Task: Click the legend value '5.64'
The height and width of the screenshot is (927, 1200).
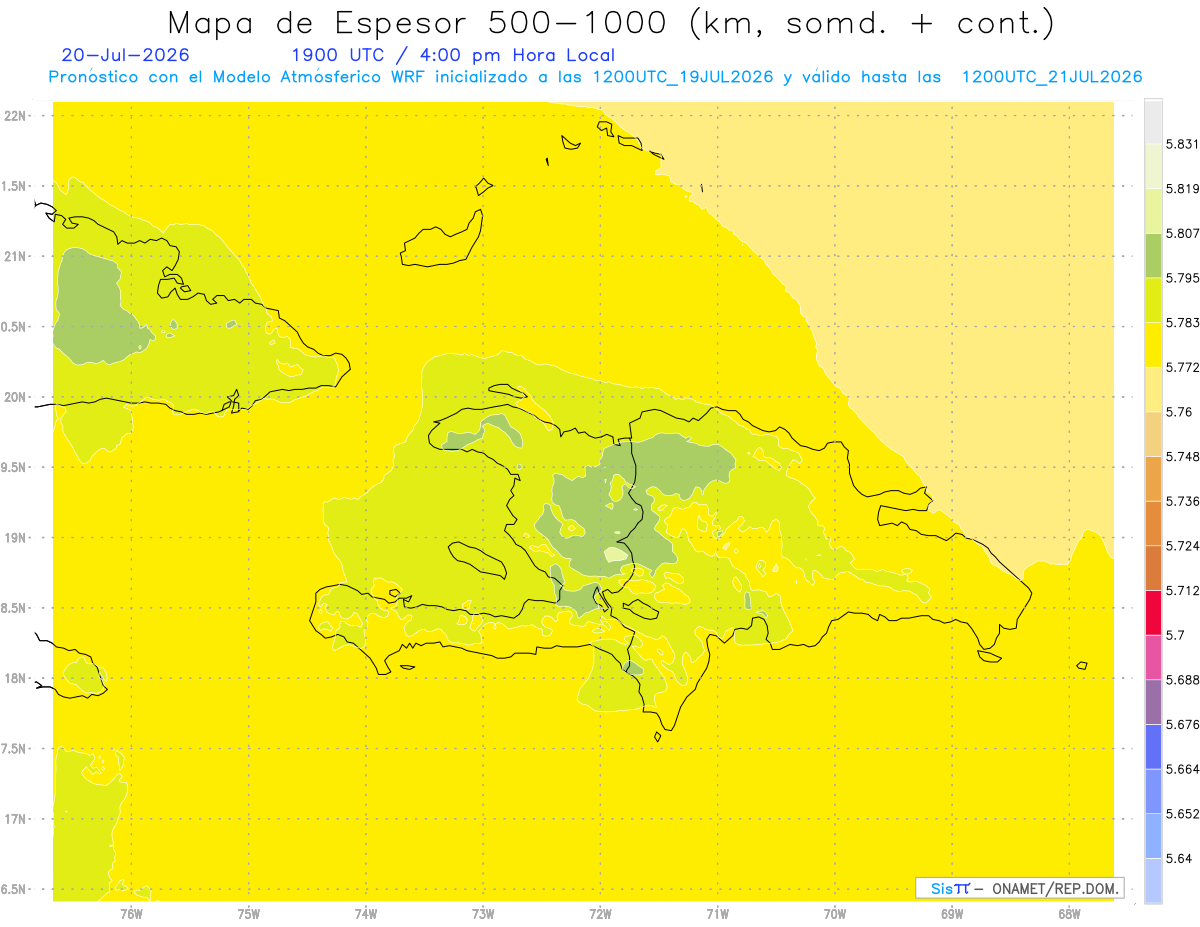Action: pos(1178,858)
